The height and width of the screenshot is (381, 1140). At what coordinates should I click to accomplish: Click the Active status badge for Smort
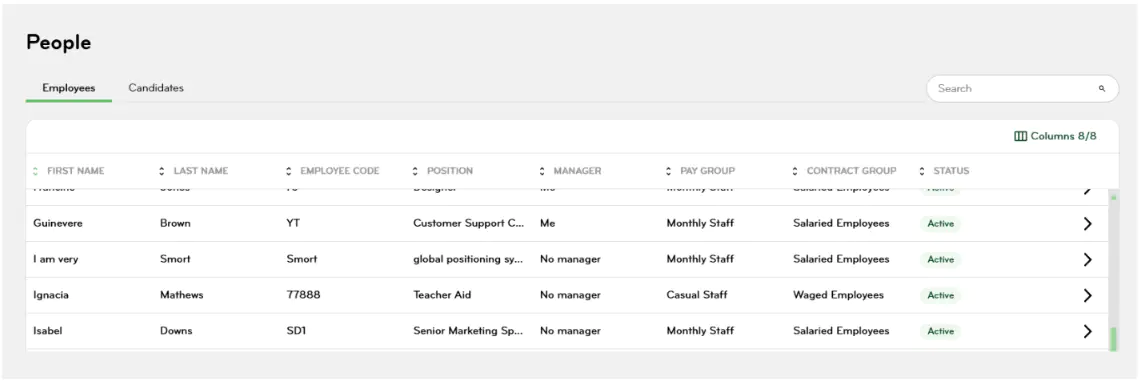point(940,260)
